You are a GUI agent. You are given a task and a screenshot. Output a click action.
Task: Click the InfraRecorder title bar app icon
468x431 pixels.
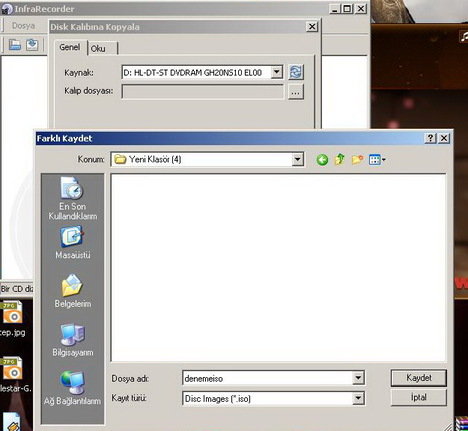click(6, 9)
